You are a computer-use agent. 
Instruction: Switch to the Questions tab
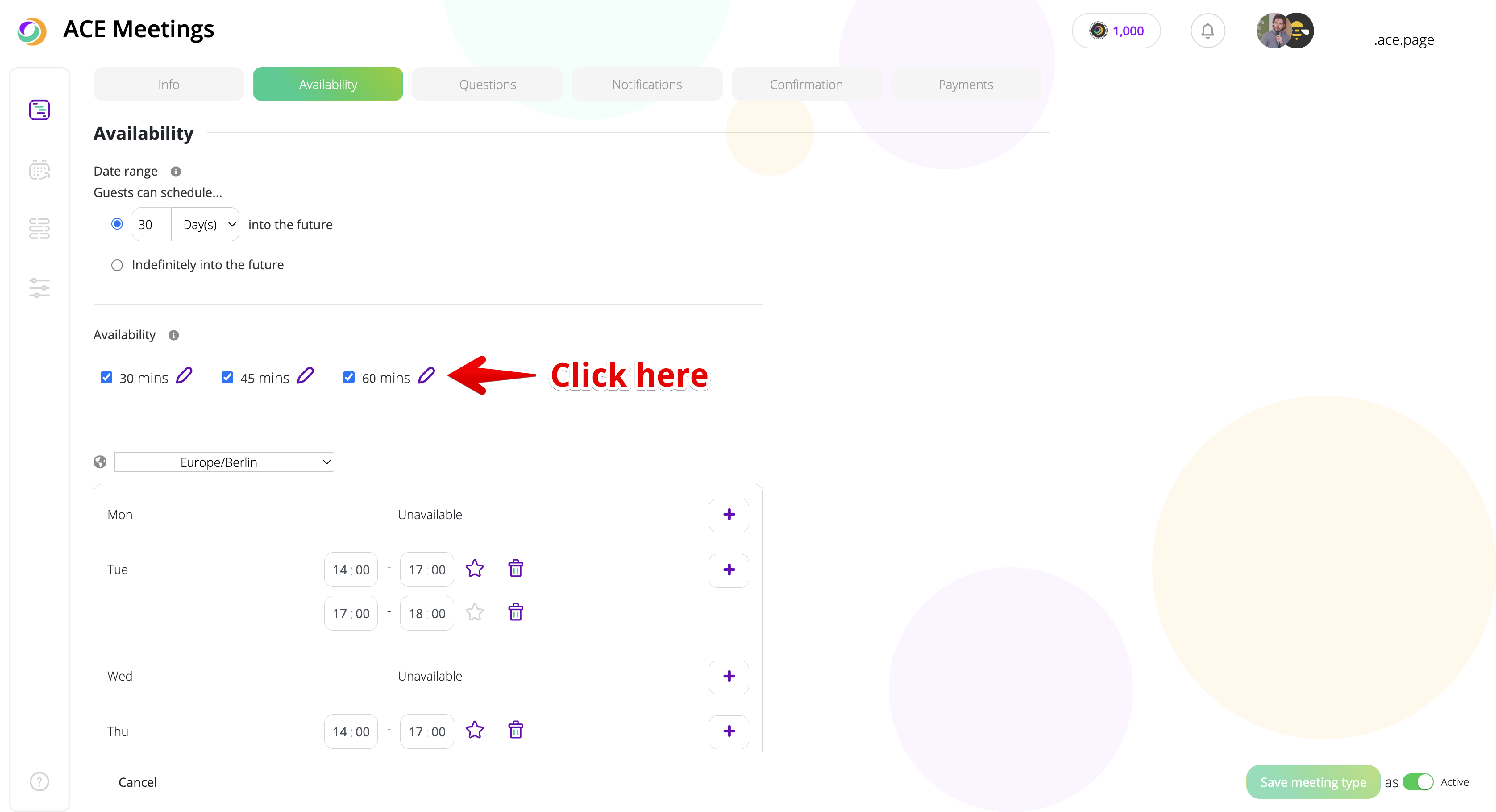(x=487, y=85)
